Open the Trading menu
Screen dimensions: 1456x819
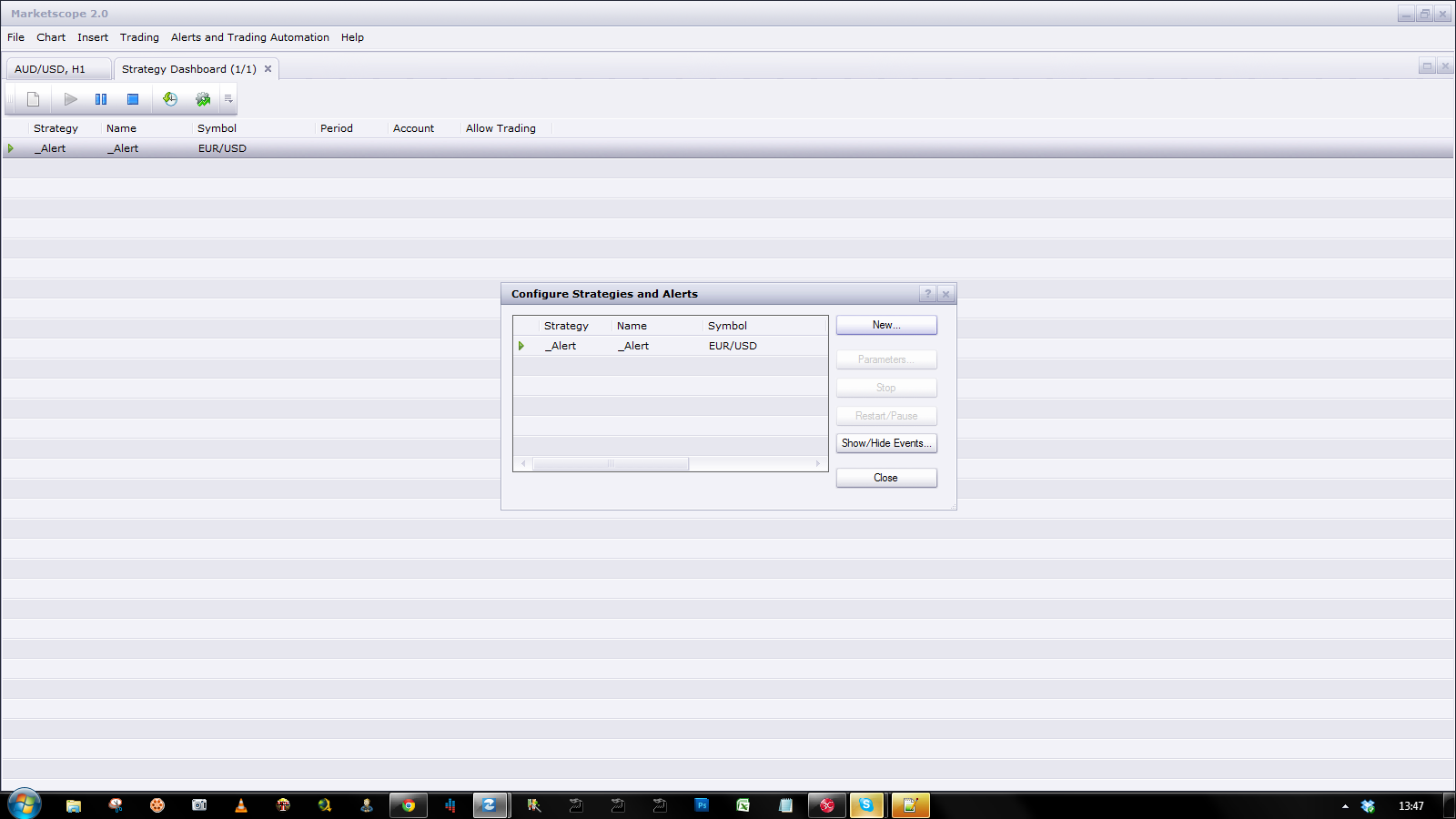click(x=139, y=37)
